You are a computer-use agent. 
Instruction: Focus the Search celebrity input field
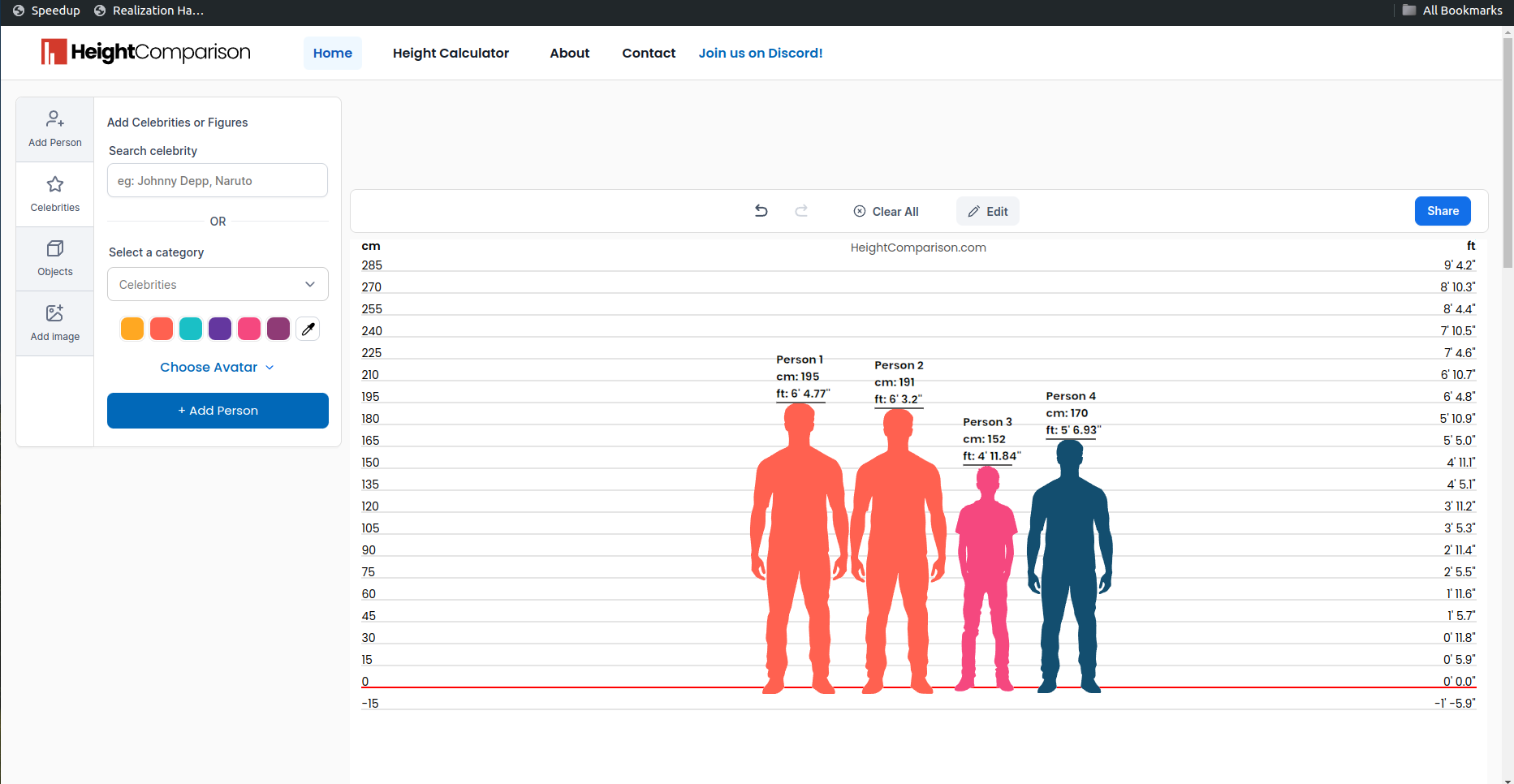[x=218, y=180]
